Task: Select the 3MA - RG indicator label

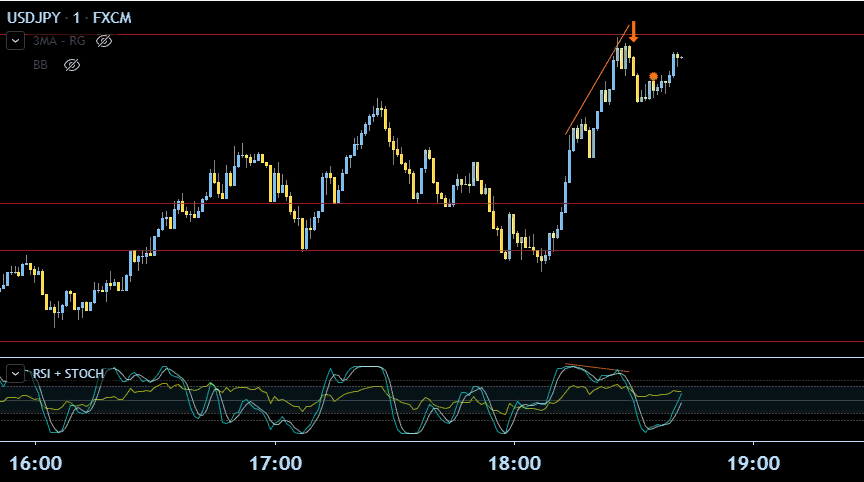Action: tap(59, 41)
